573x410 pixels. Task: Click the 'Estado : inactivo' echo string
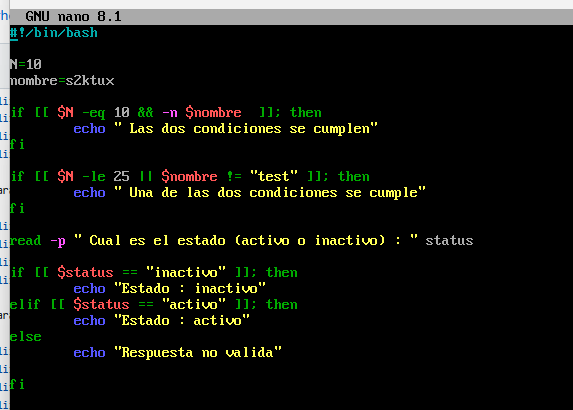[190, 289]
